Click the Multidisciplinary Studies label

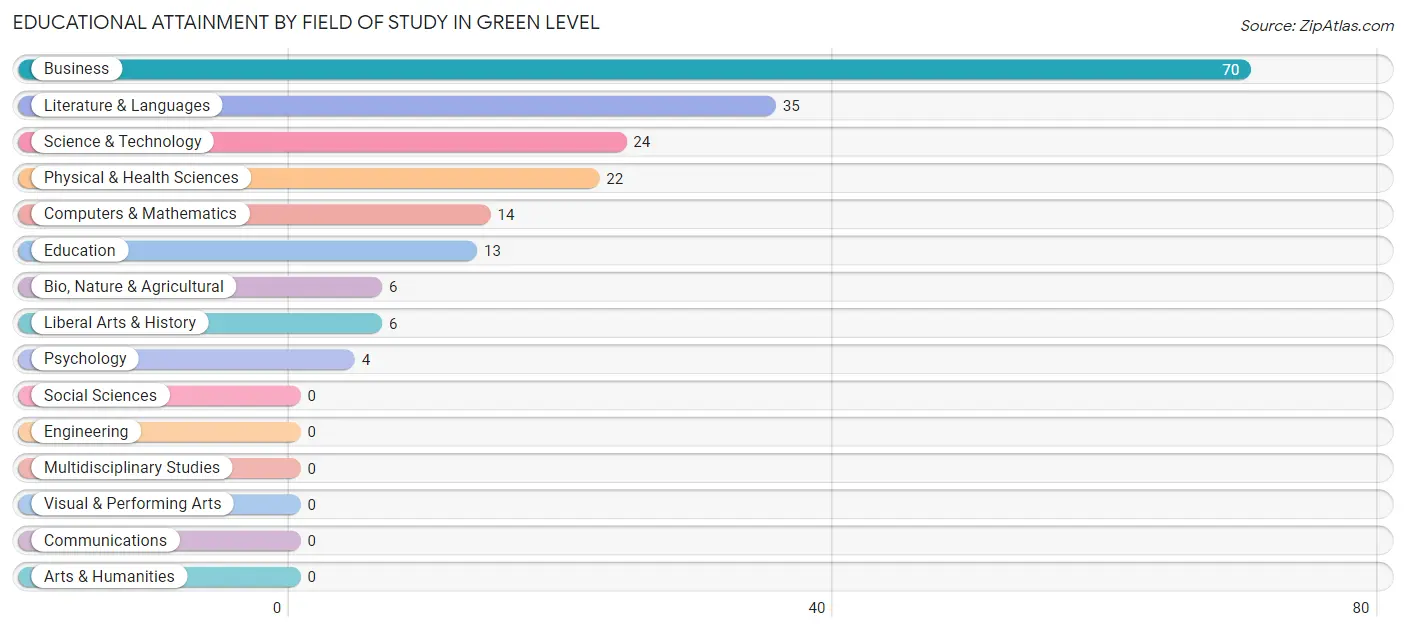tap(132, 468)
